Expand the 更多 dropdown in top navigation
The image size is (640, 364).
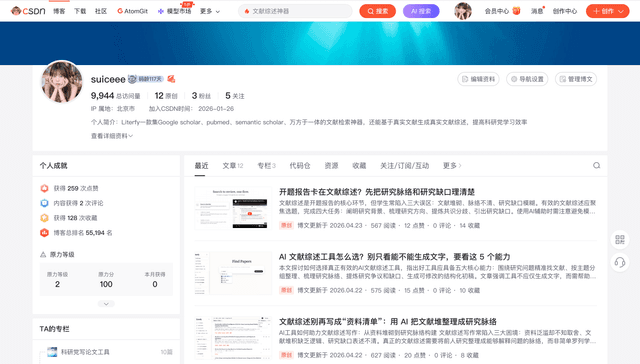point(210,11)
